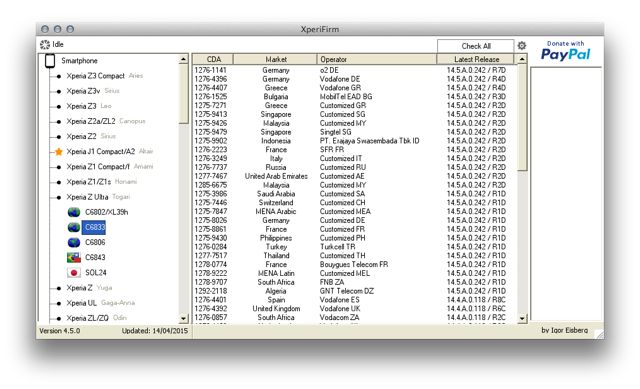Click the globe icon beside C6806
The width and height of the screenshot is (640, 389).
tap(74, 242)
